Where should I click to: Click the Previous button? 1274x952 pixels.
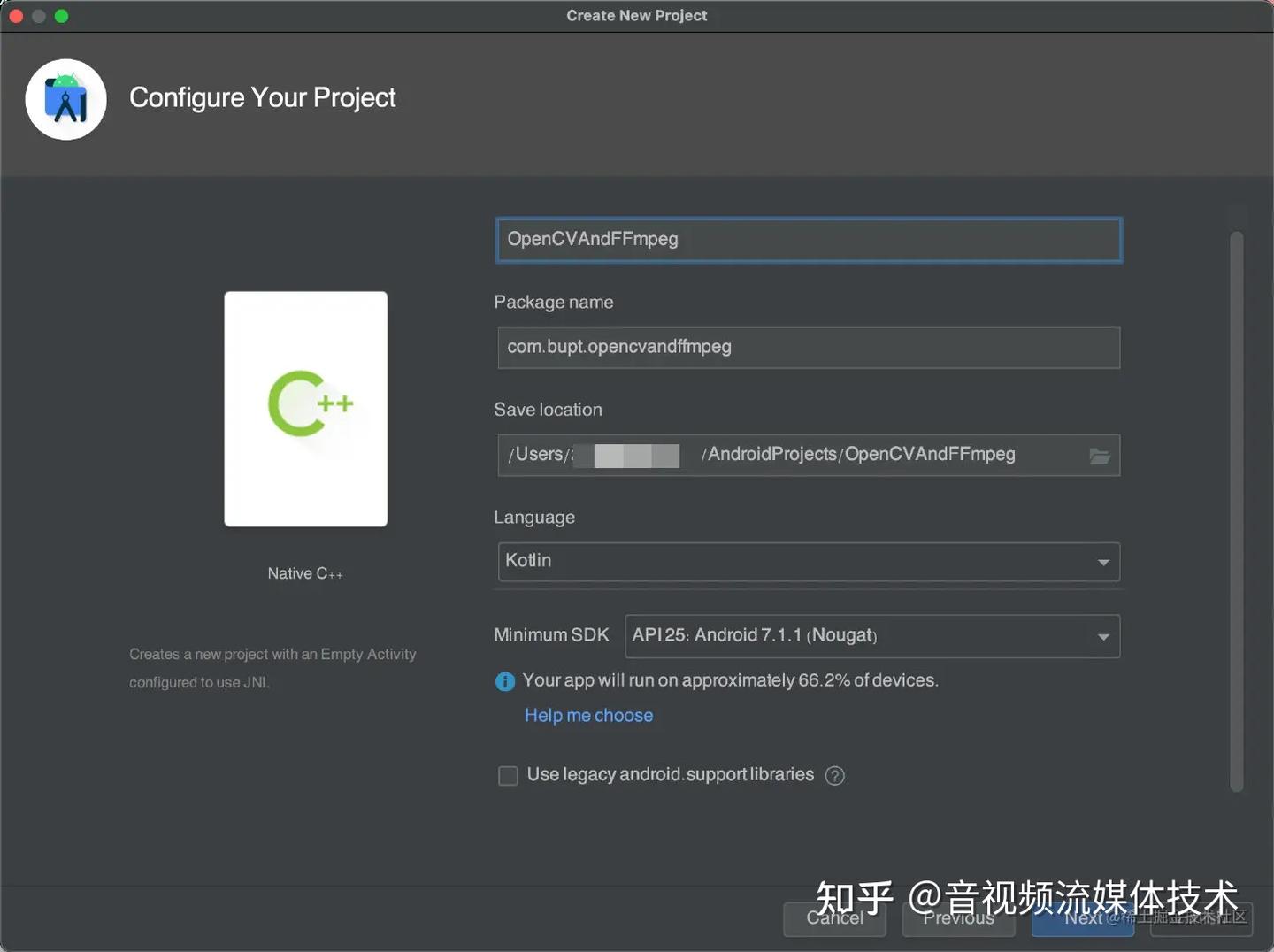click(957, 918)
